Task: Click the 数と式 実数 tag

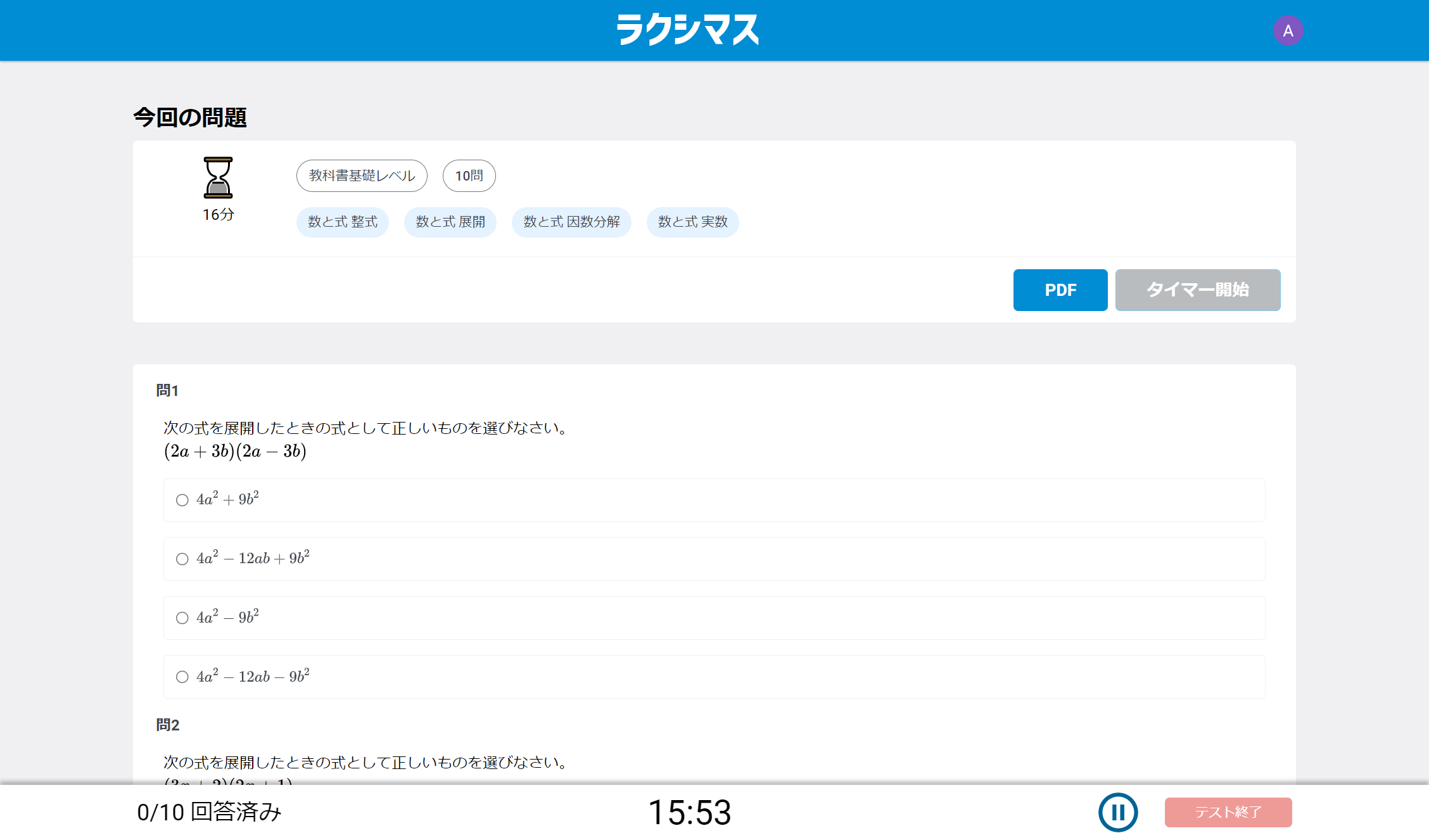Action: tap(692, 222)
